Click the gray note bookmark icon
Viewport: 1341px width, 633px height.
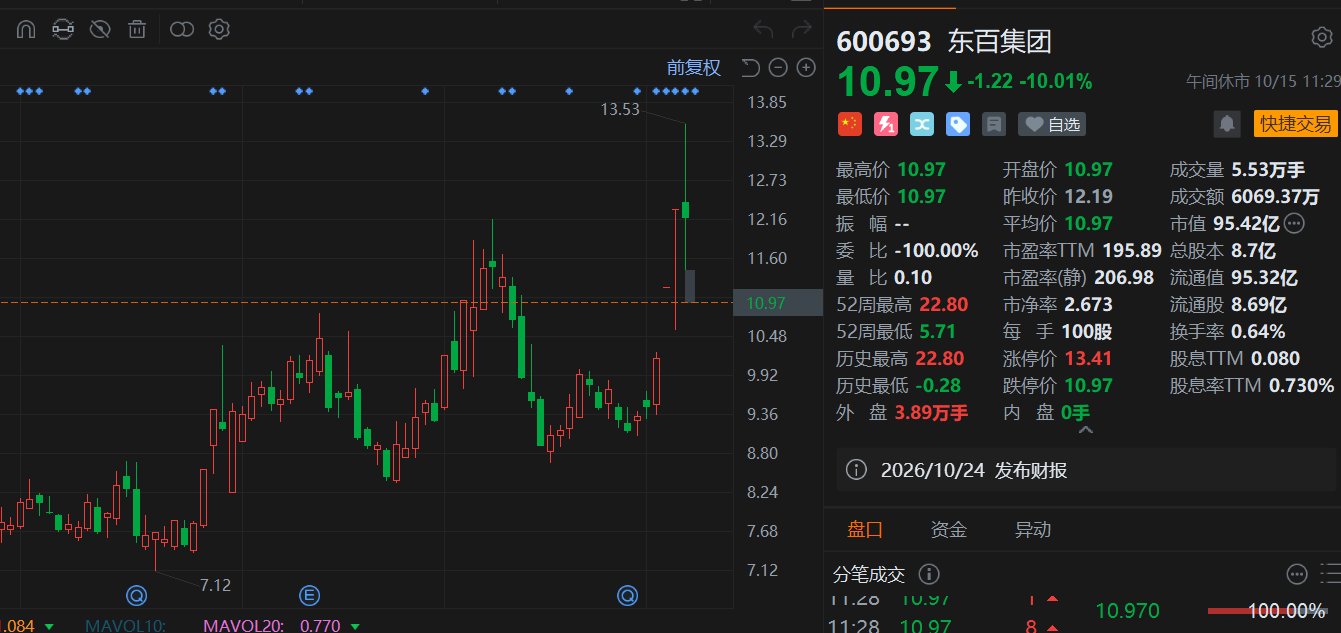(994, 124)
